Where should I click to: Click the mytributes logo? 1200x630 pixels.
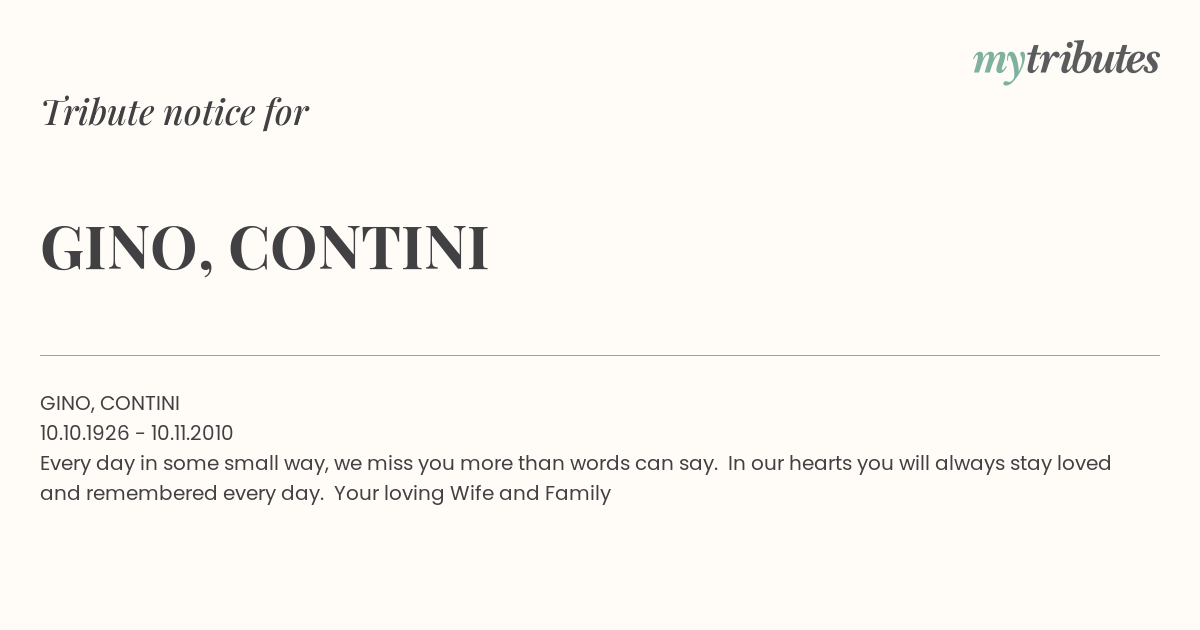1066,62
